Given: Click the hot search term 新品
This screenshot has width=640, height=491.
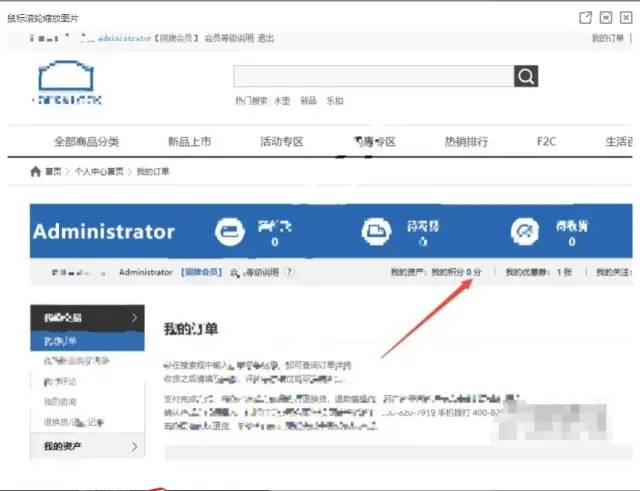Looking at the screenshot, I should [x=308, y=101].
